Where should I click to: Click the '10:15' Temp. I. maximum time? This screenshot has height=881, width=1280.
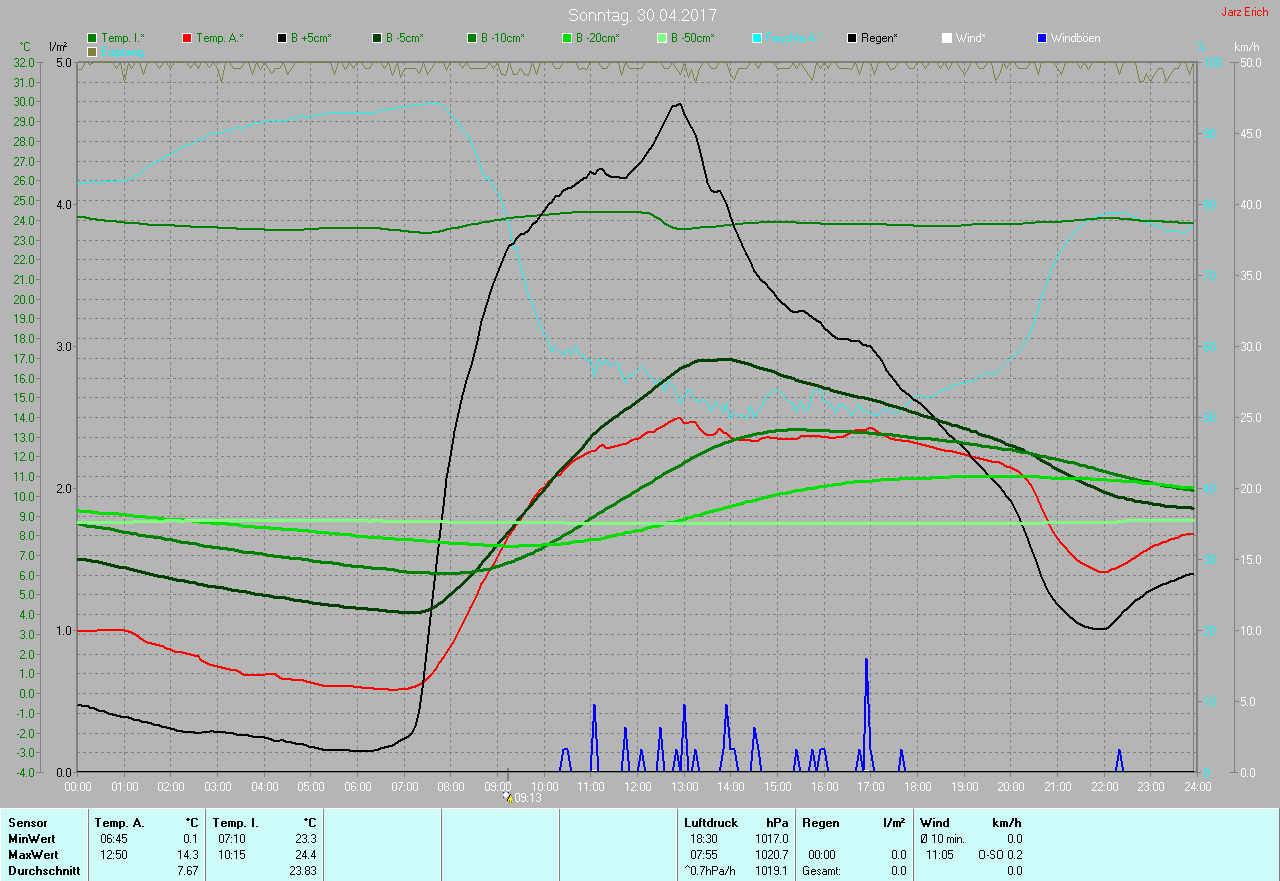pos(231,855)
